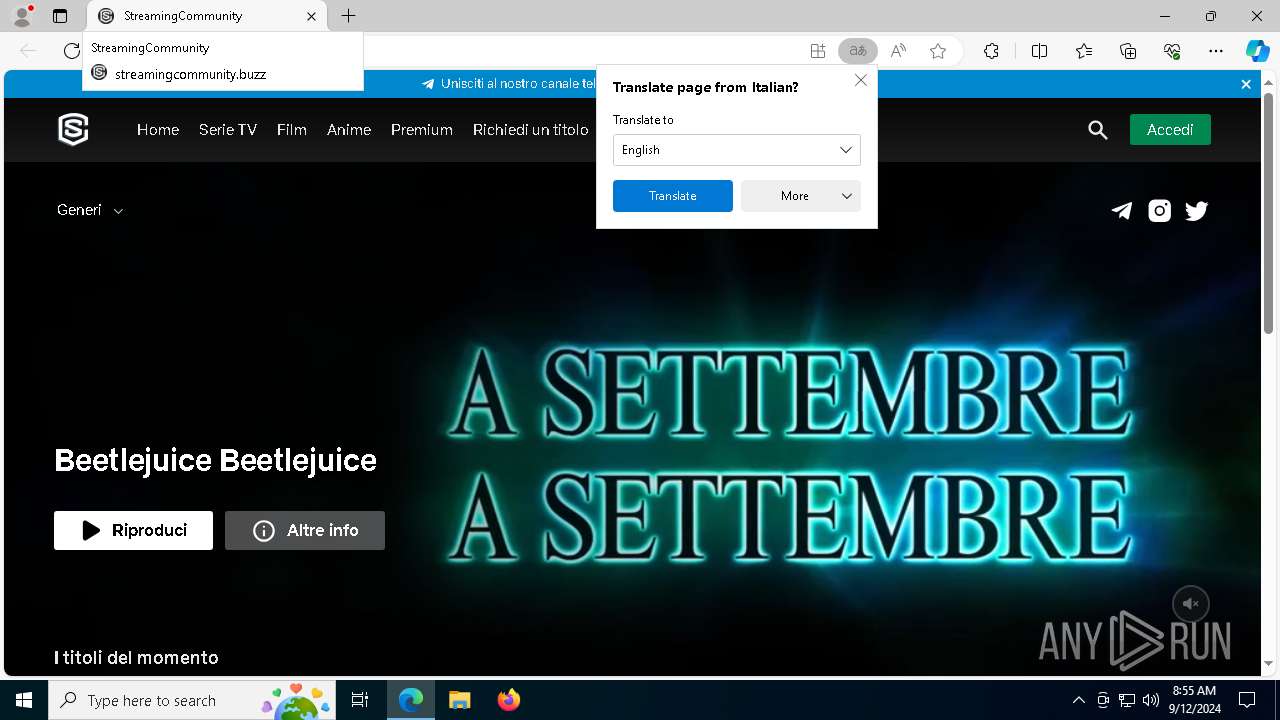1280x720 pixels.
Task: Open the Instagram social icon
Action: [x=1159, y=210]
